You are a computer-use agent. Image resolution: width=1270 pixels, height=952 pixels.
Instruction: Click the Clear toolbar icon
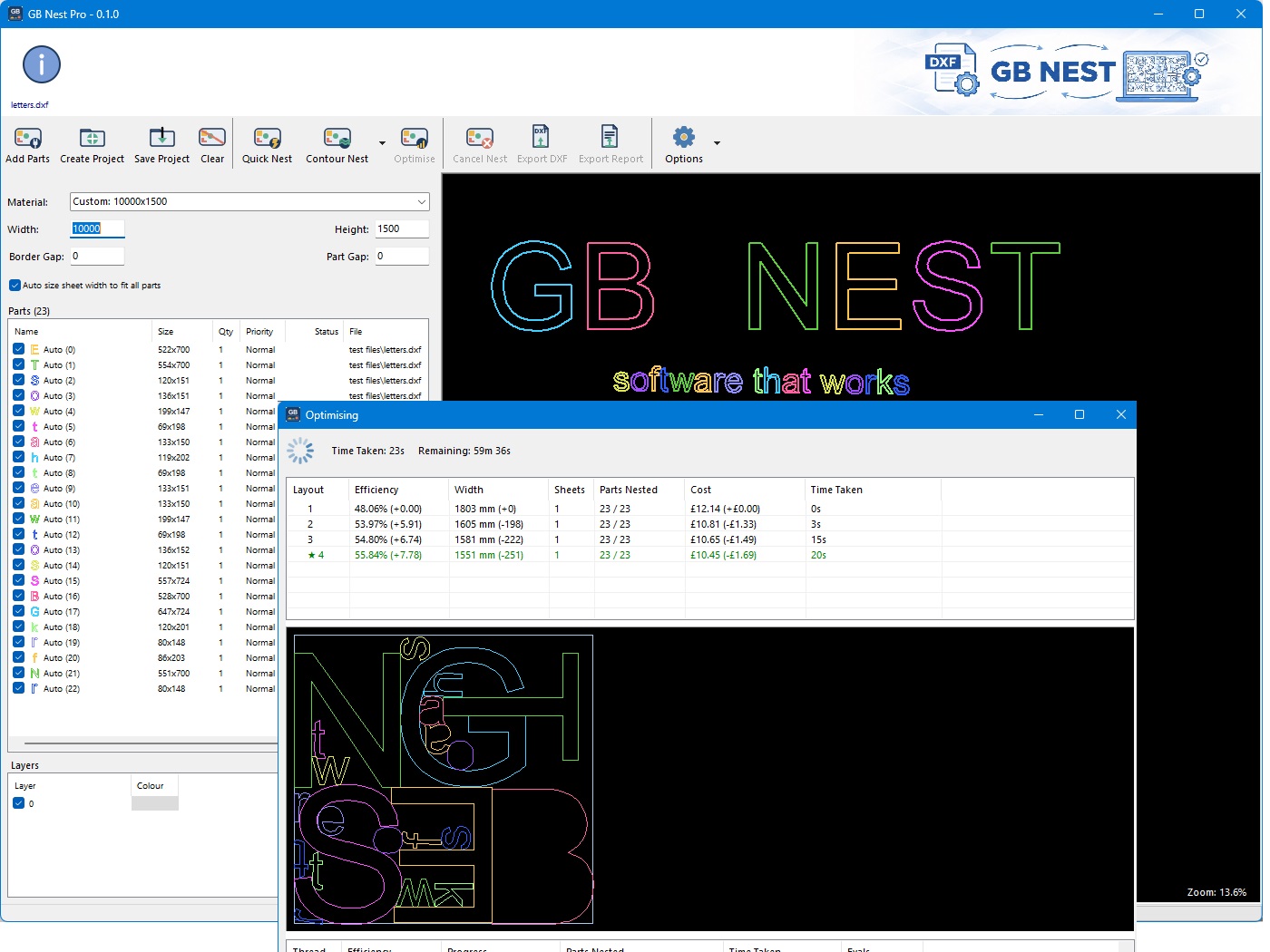click(212, 138)
